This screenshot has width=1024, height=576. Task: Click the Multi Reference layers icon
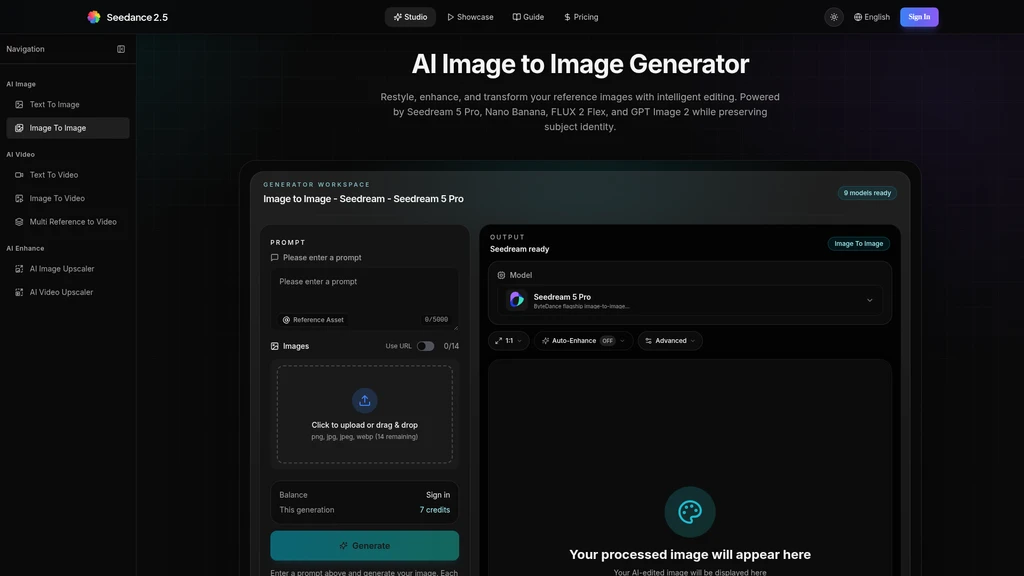click(19, 222)
